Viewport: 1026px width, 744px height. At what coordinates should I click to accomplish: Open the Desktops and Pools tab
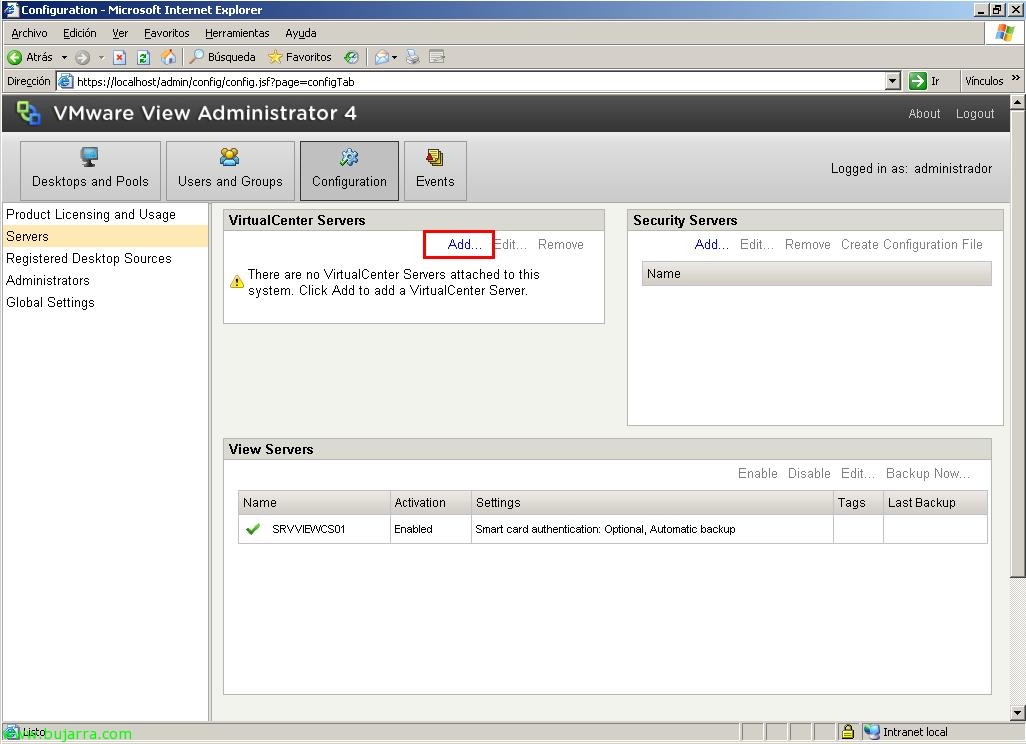tap(90, 171)
